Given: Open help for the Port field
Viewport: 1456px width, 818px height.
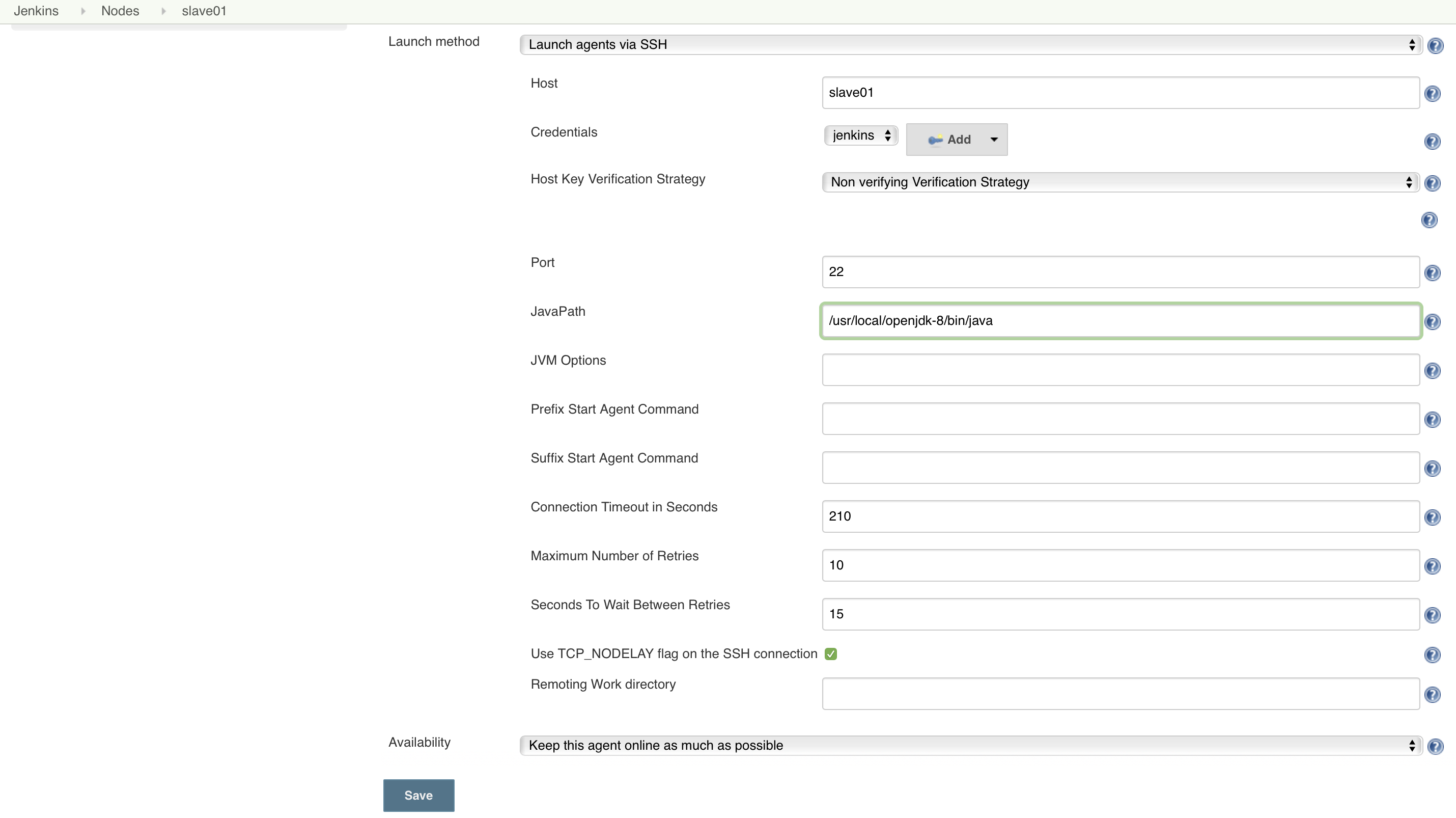Looking at the screenshot, I should click(1432, 273).
